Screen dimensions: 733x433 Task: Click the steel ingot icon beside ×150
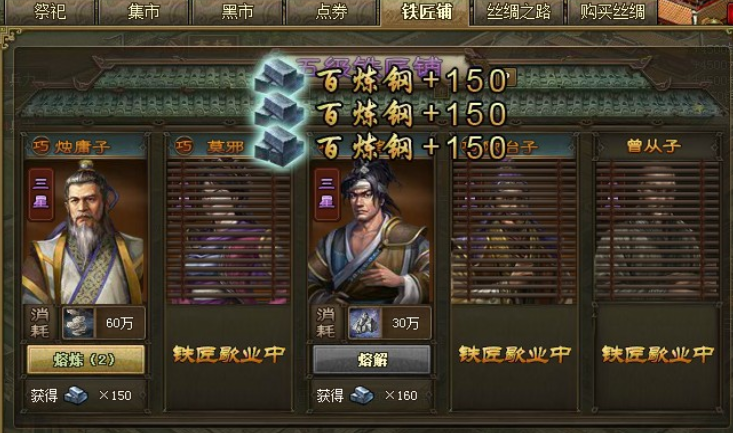point(76,396)
